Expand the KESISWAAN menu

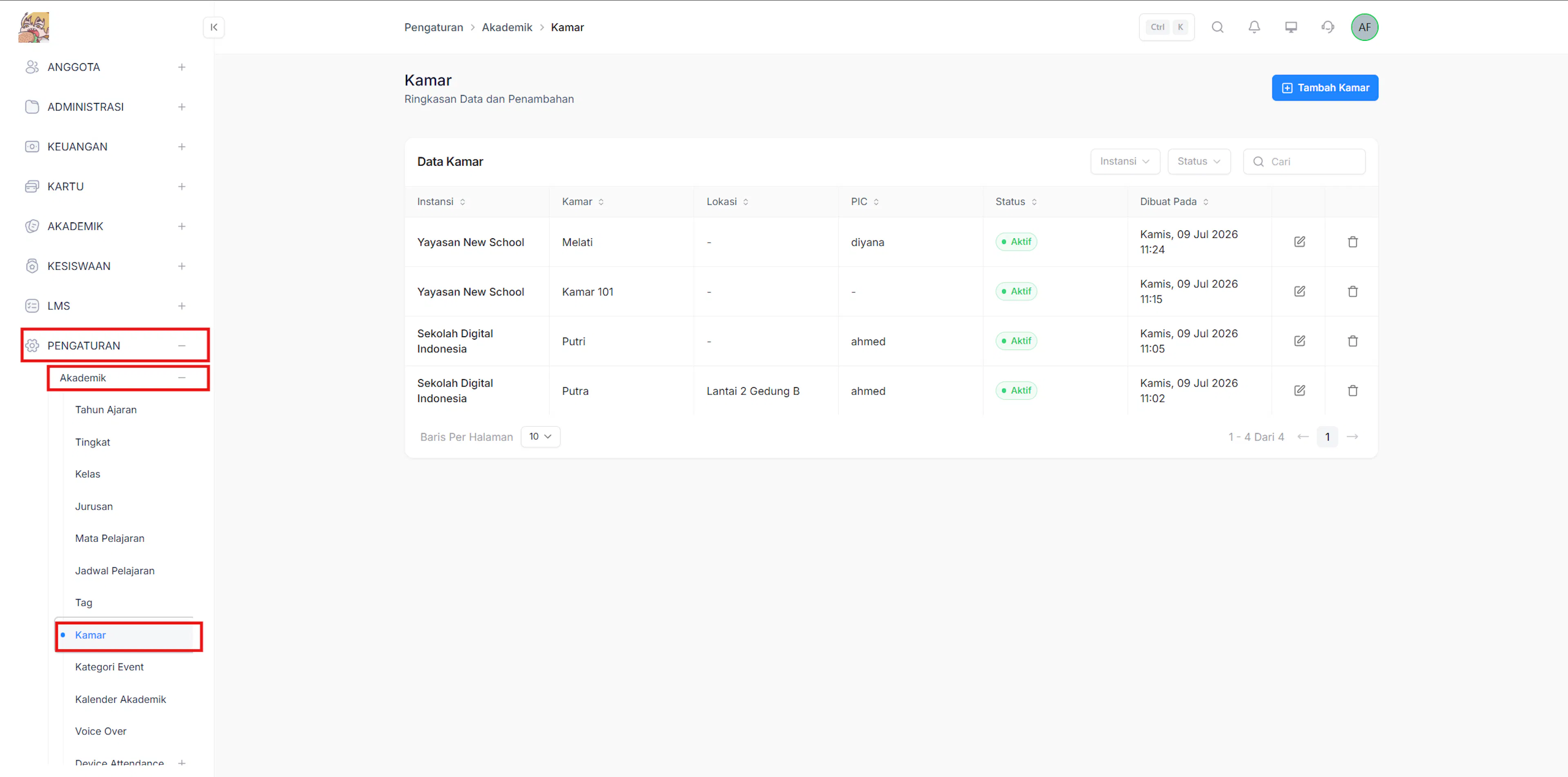(181, 266)
